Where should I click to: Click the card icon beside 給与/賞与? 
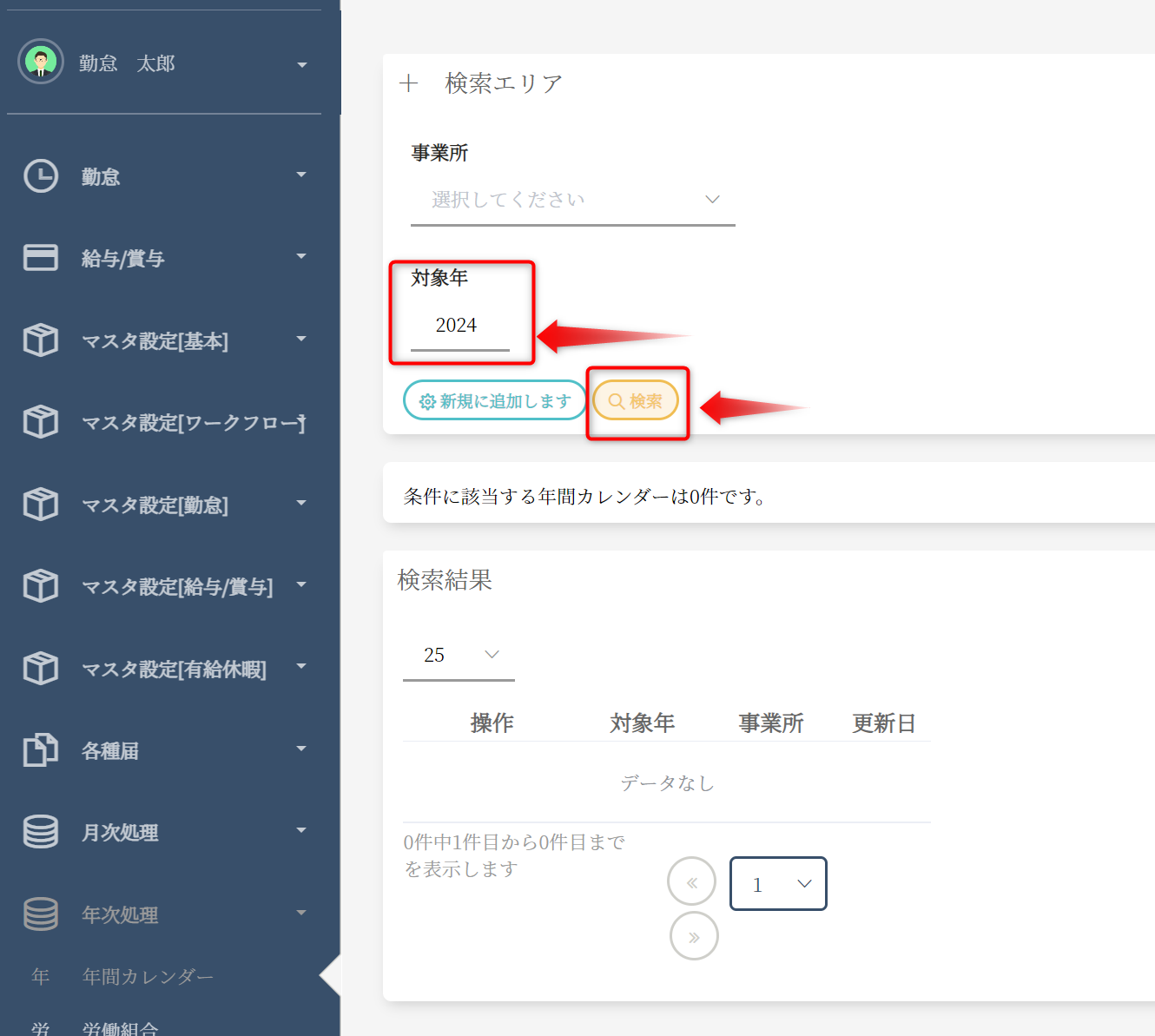point(41,258)
